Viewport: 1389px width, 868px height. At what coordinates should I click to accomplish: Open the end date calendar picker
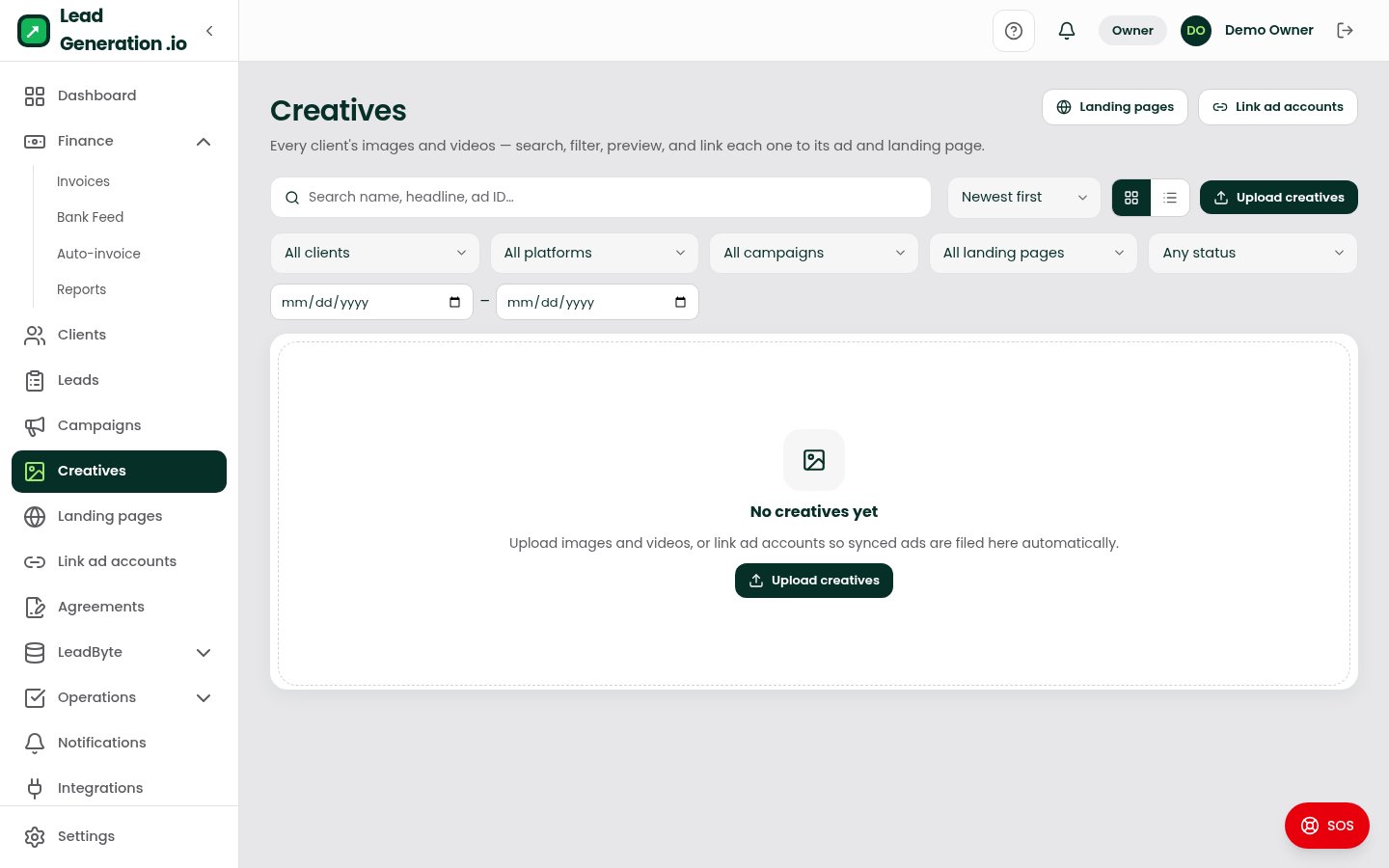click(x=680, y=302)
